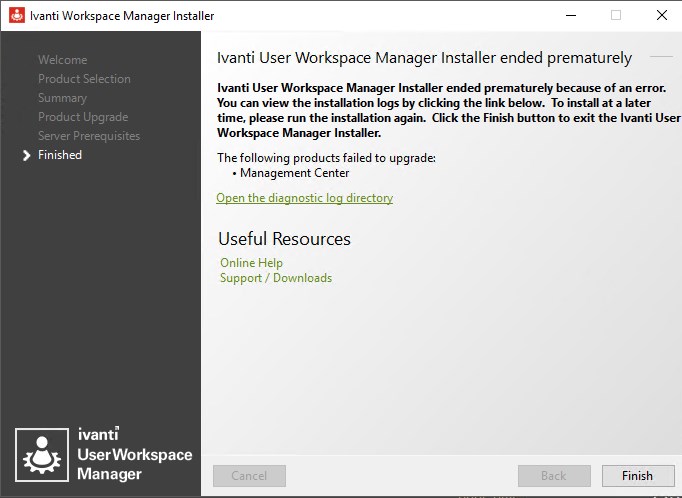Minimize the installer window
The width and height of the screenshot is (682, 498).
point(570,15)
